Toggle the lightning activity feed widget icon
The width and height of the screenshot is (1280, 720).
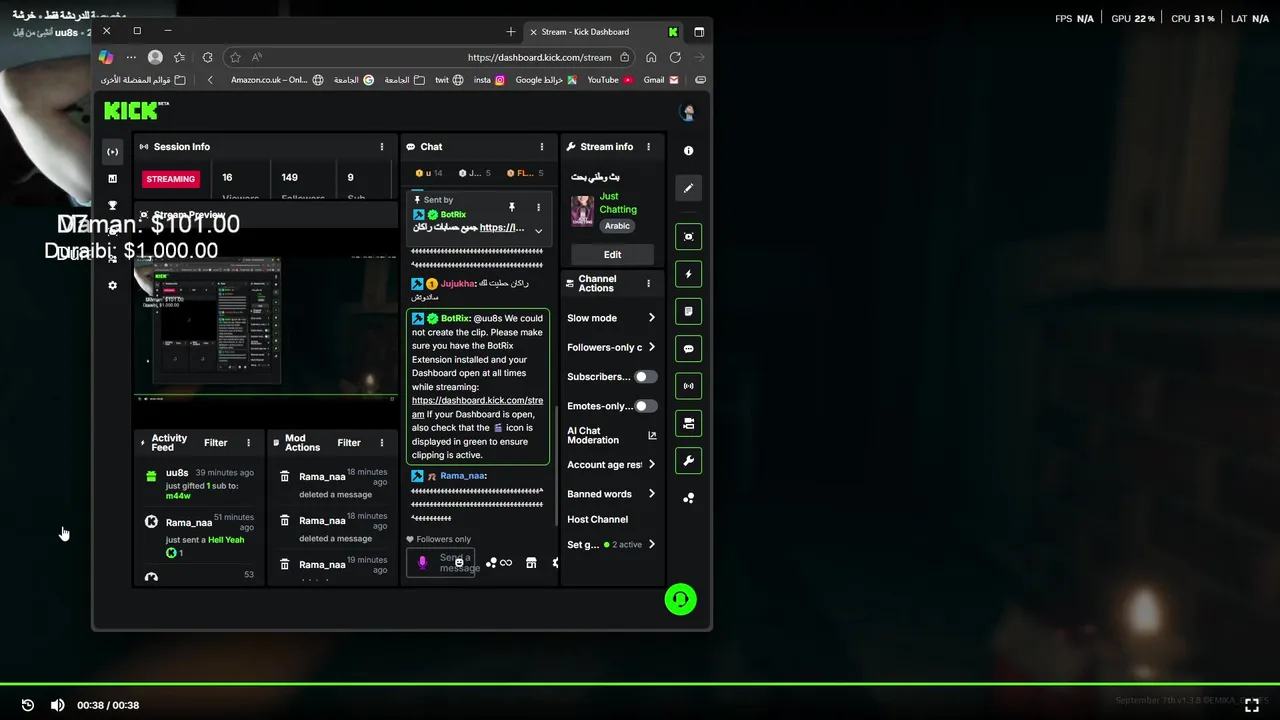point(688,274)
